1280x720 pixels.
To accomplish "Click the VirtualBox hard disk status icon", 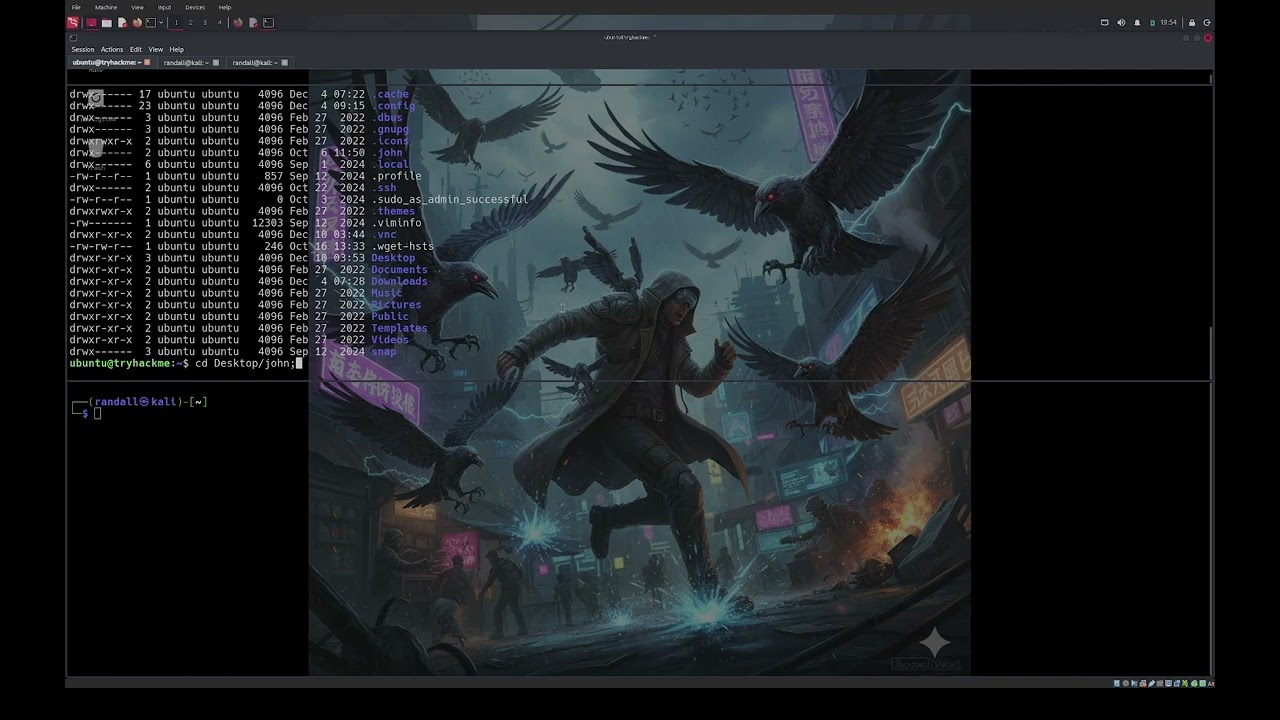I will click(x=1117, y=684).
